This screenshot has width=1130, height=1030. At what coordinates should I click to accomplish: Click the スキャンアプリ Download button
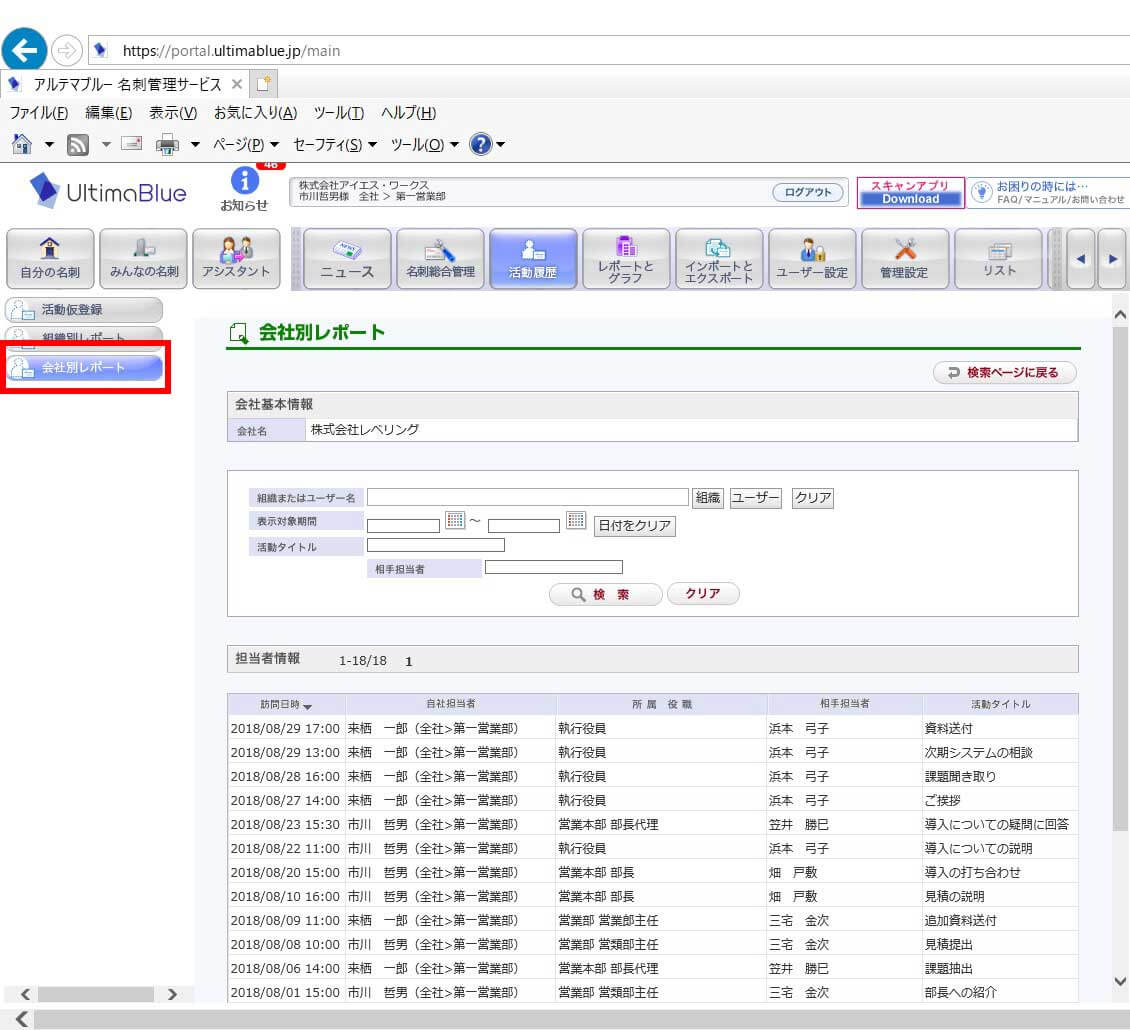910,192
